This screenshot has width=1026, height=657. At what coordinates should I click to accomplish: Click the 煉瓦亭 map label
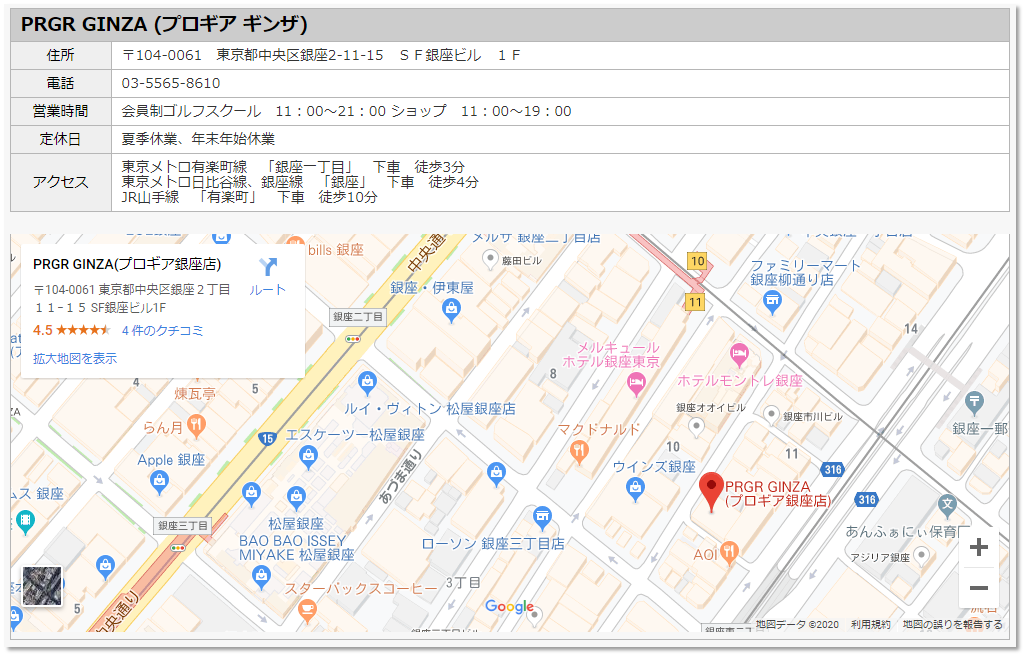(195, 394)
